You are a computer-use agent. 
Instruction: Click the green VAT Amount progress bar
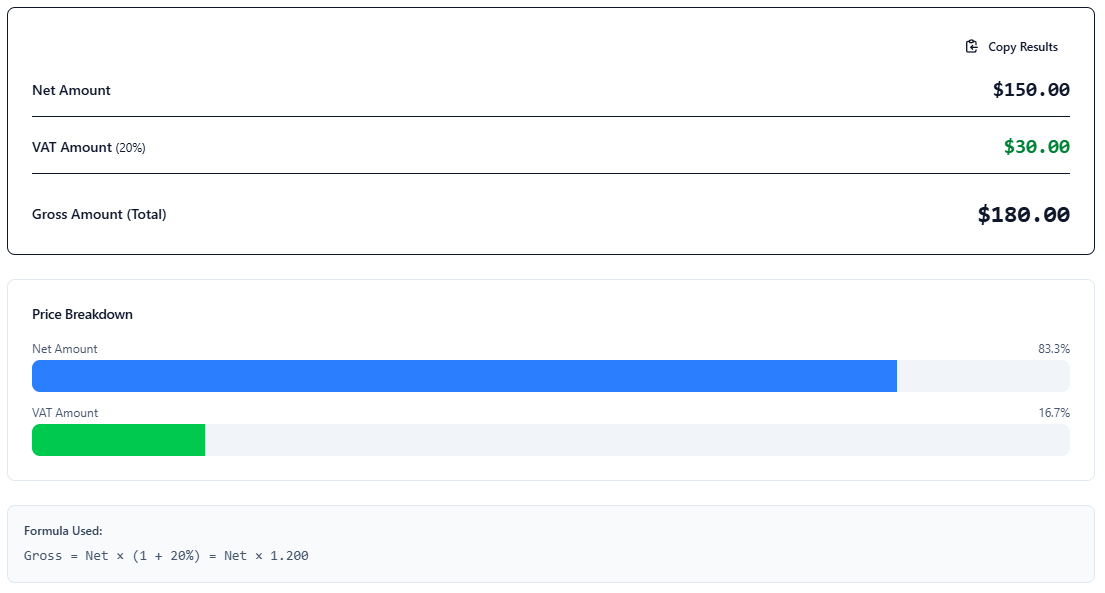click(118, 440)
